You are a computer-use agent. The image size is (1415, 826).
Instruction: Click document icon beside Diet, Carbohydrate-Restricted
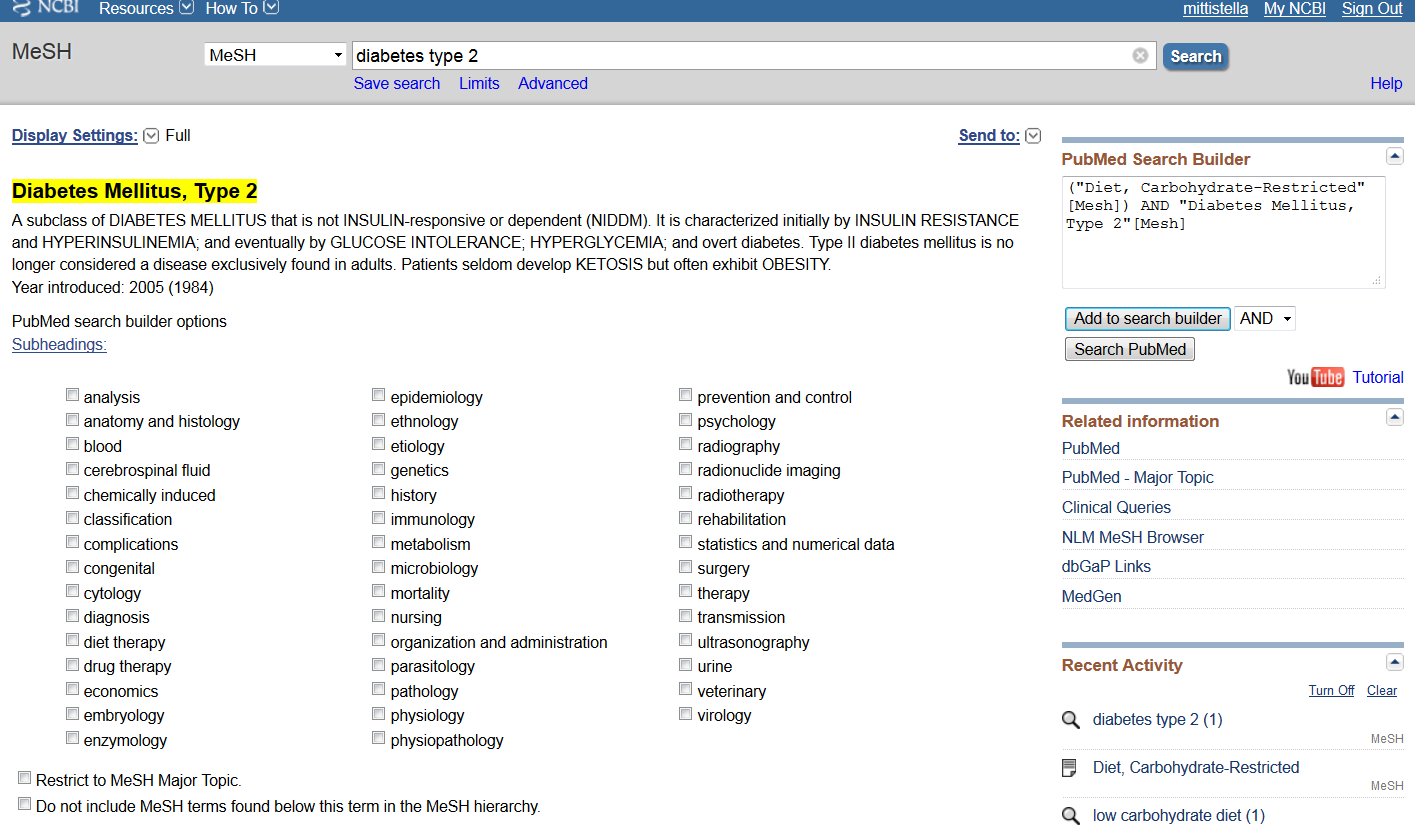point(1070,768)
